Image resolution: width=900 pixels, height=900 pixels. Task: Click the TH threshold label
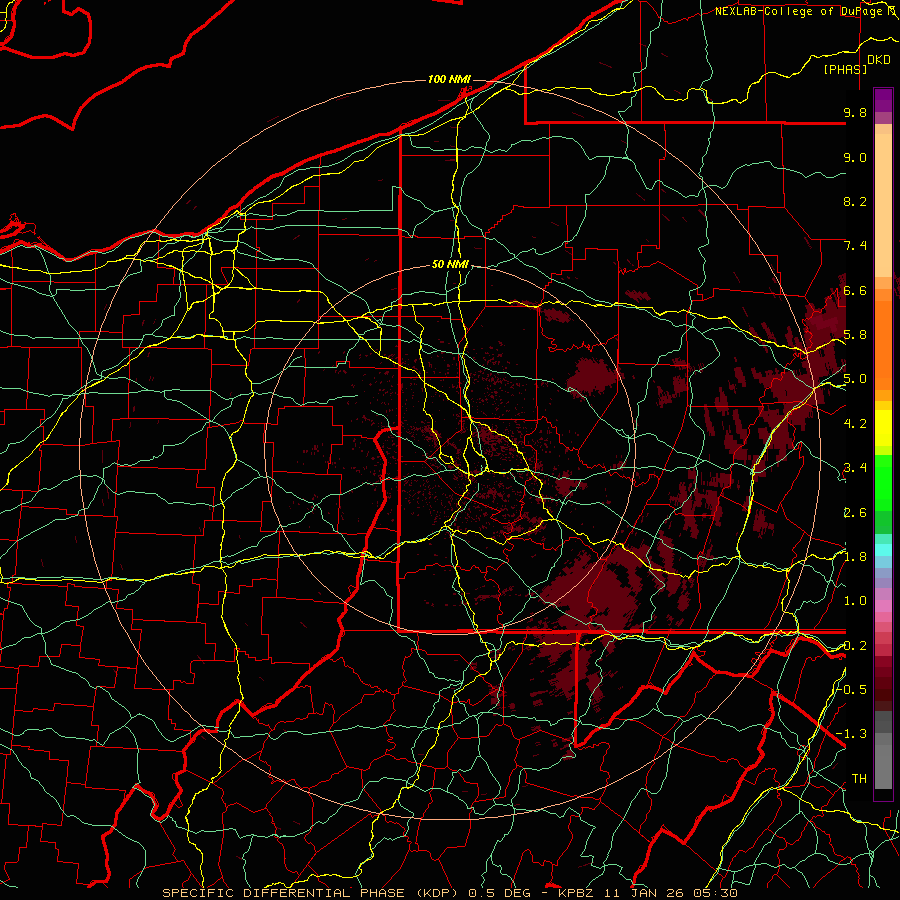click(x=859, y=779)
